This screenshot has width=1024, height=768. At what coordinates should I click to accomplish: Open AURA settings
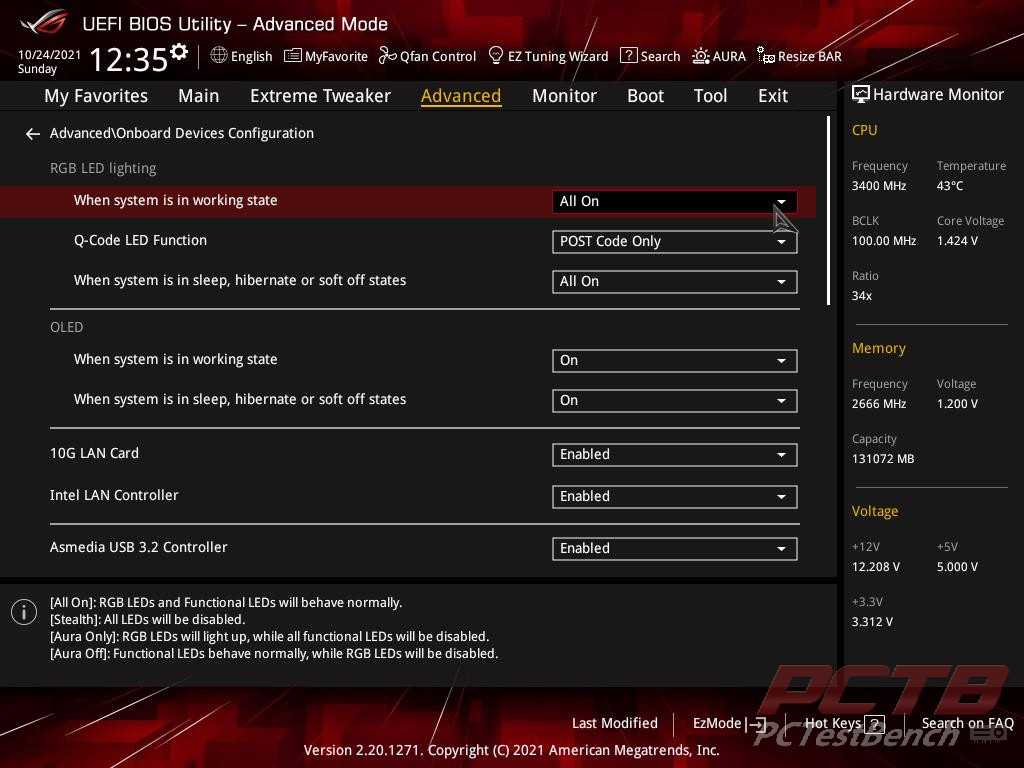point(719,56)
